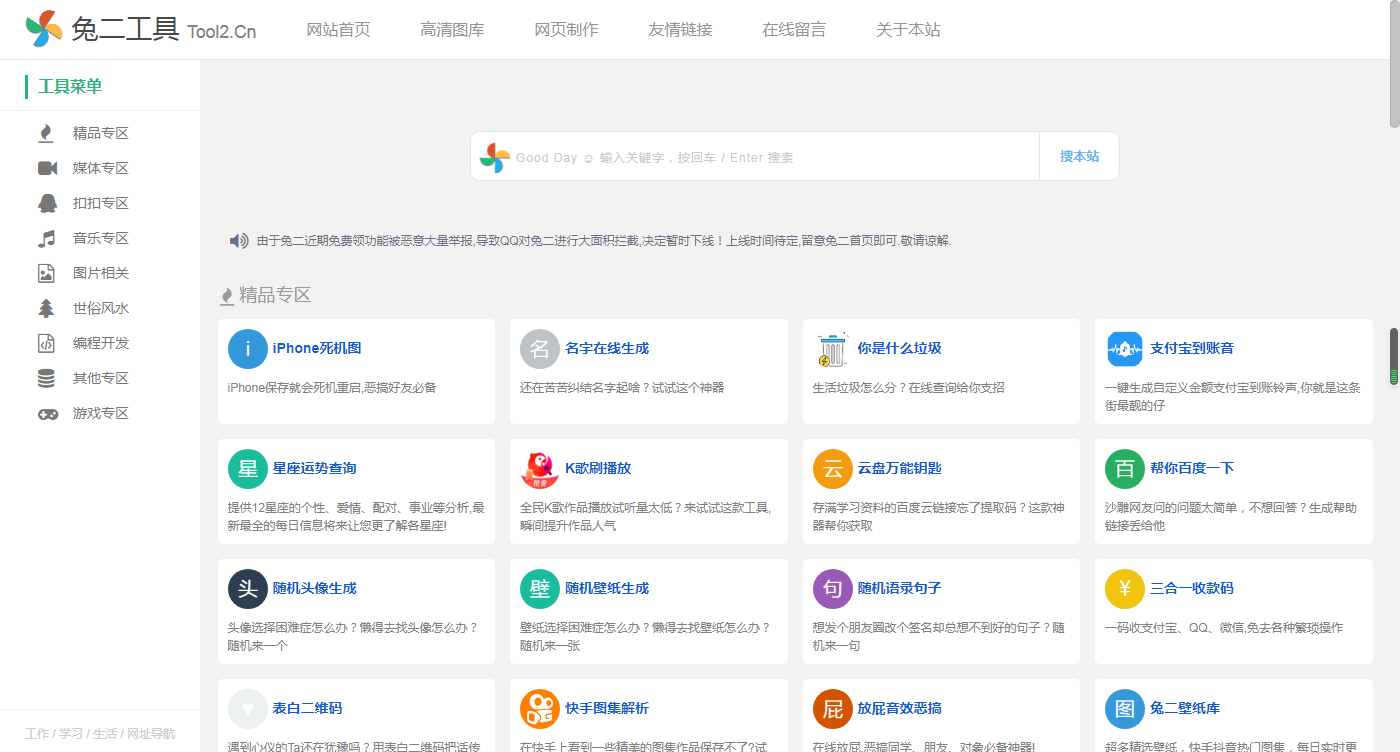Click the dark 头 icon of 随机头像生成
Viewport: 1400px width, 752px height.
pyautogui.click(x=247, y=589)
